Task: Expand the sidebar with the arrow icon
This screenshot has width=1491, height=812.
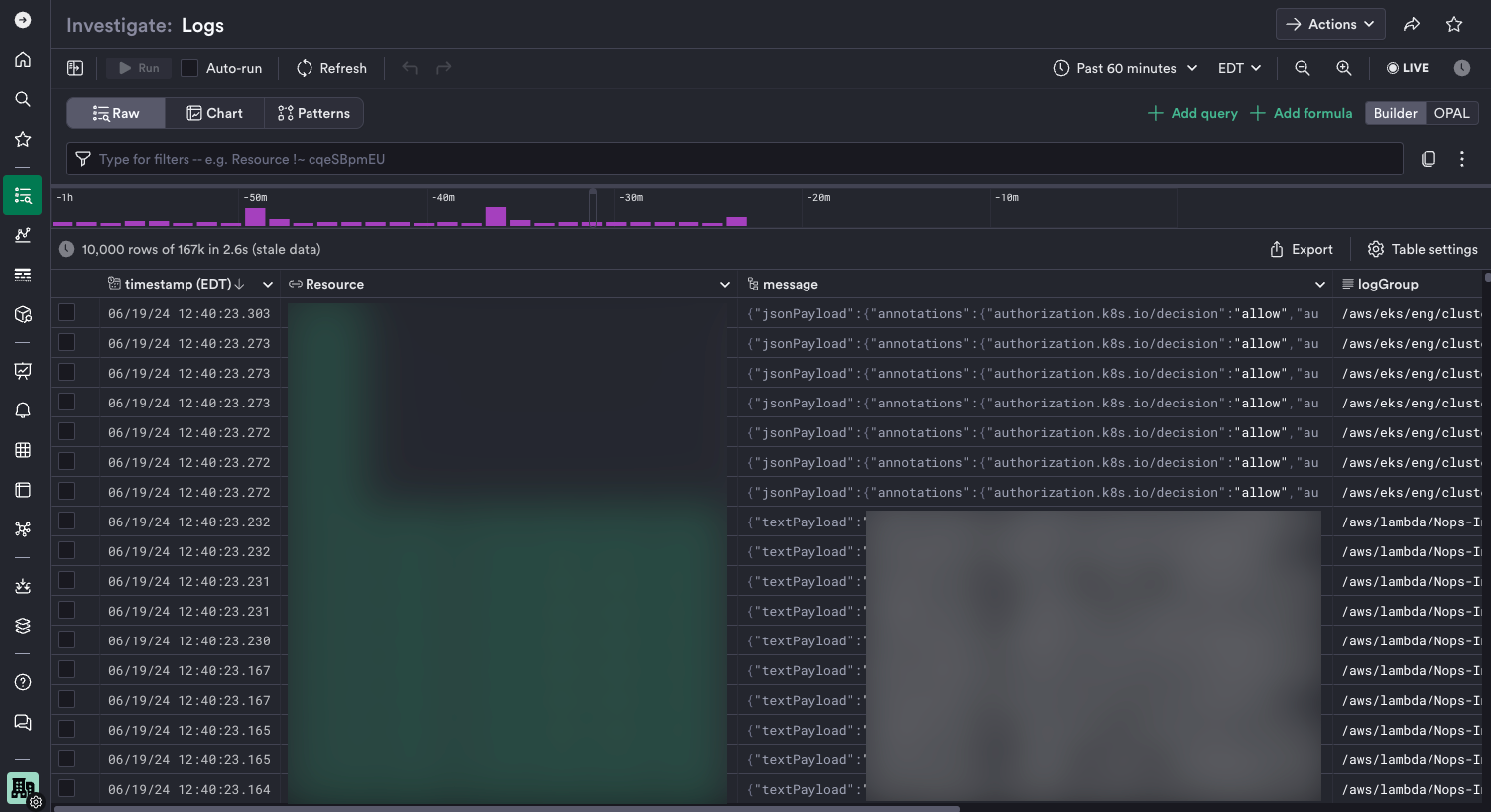Action: point(23,20)
